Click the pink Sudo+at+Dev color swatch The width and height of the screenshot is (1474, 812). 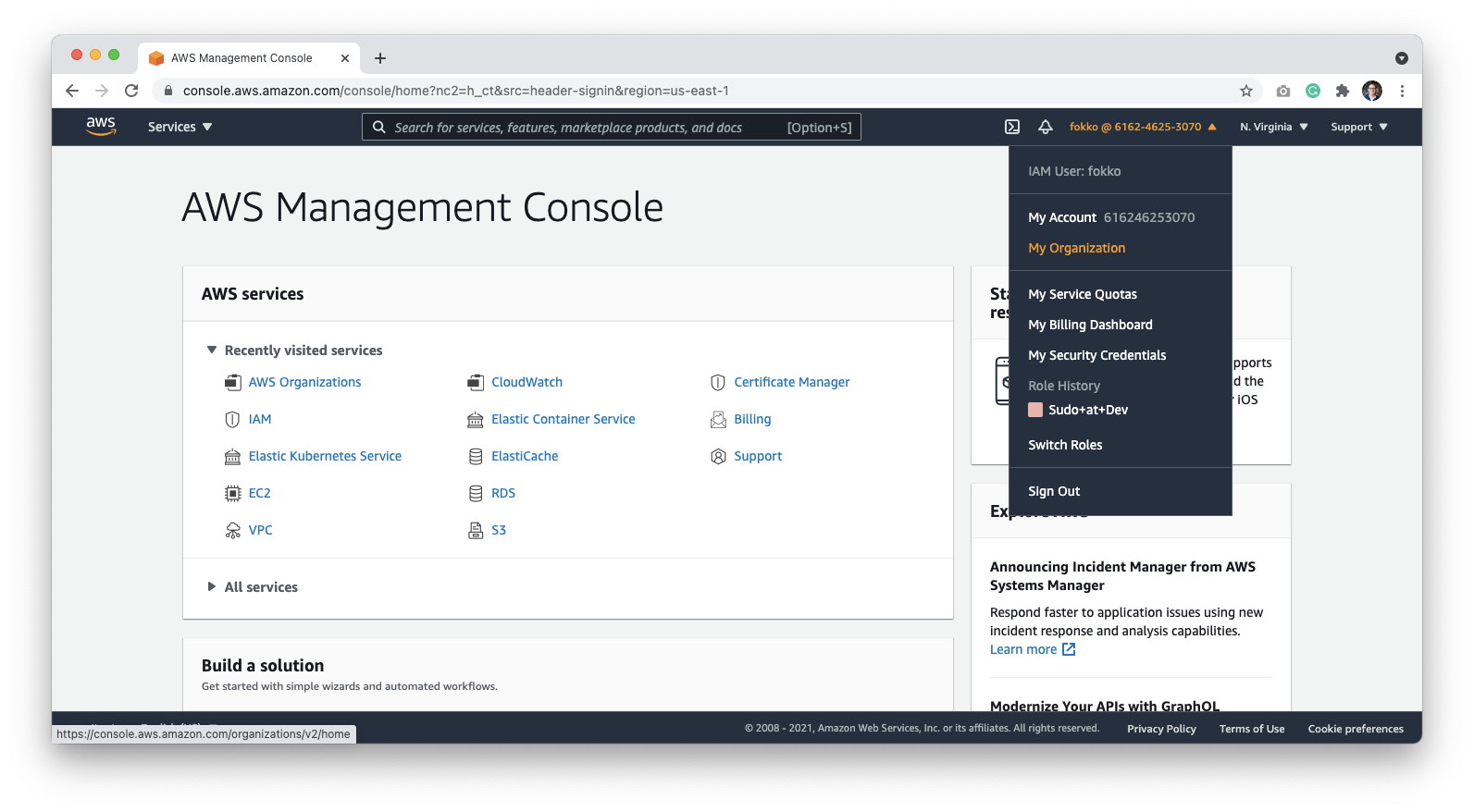(x=1035, y=410)
